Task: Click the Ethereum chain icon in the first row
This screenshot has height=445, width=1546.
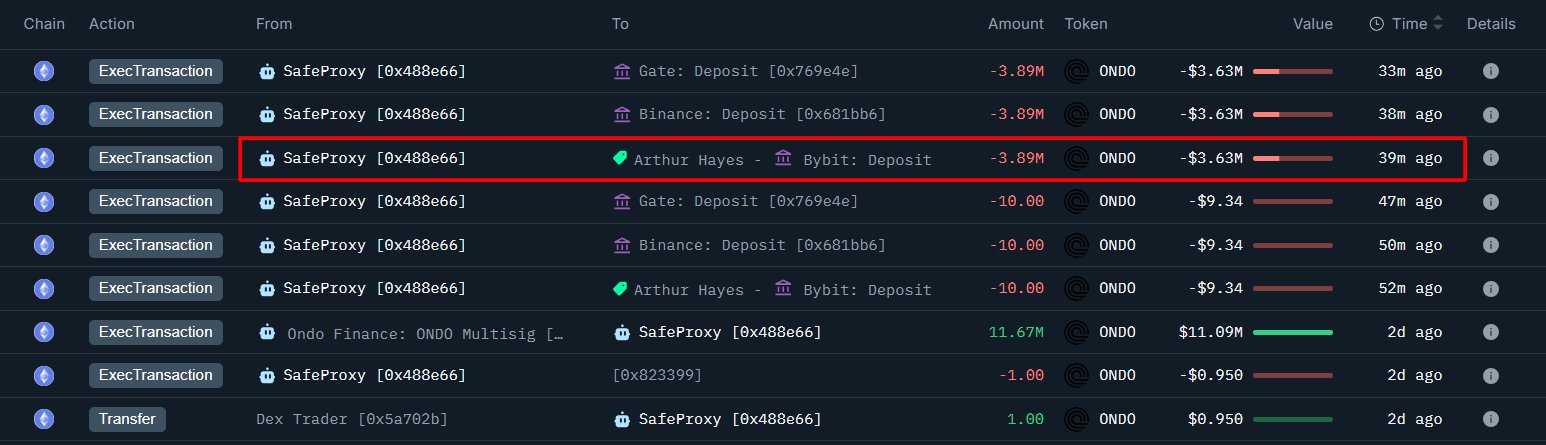Action: [x=44, y=71]
